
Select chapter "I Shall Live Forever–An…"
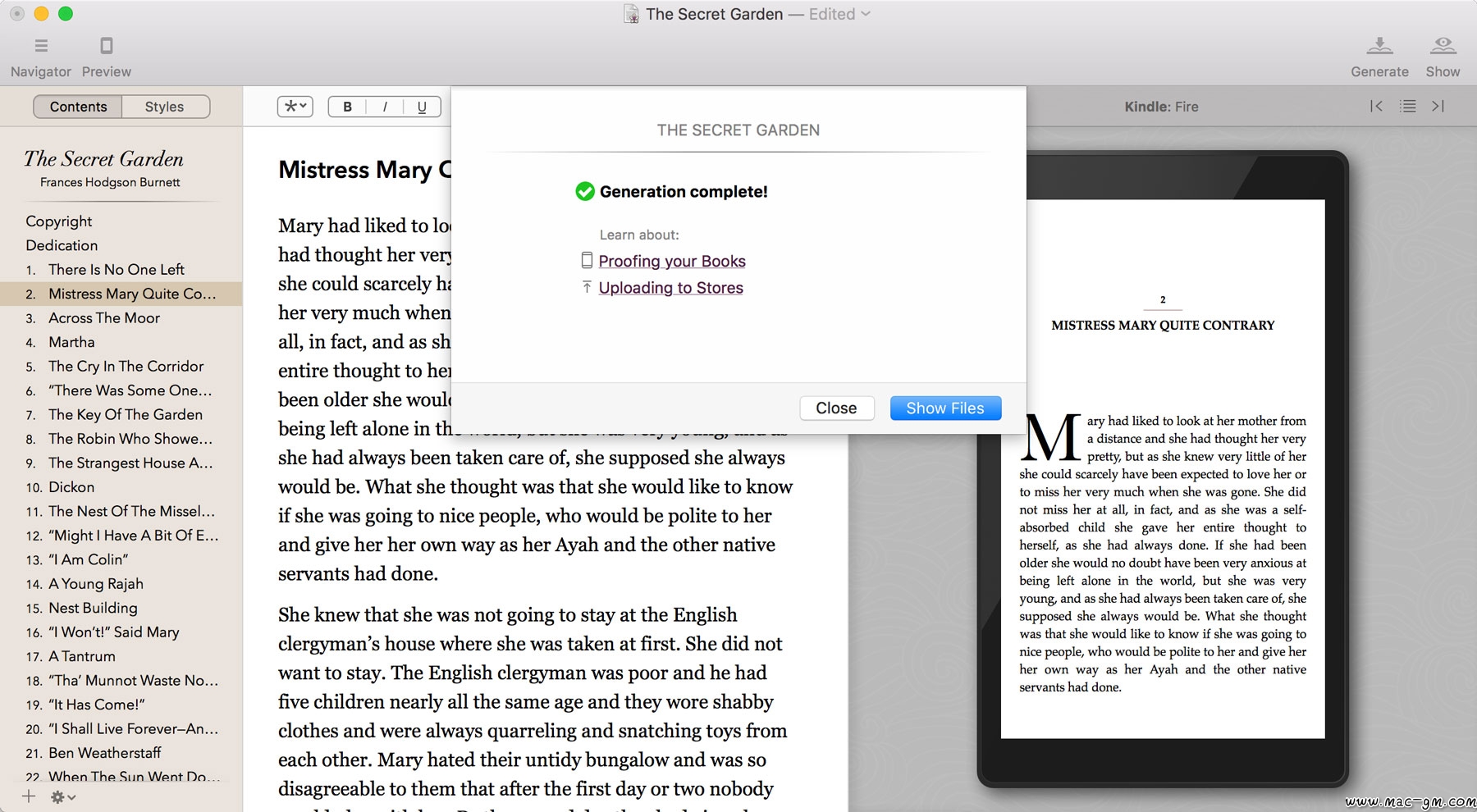click(x=121, y=729)
